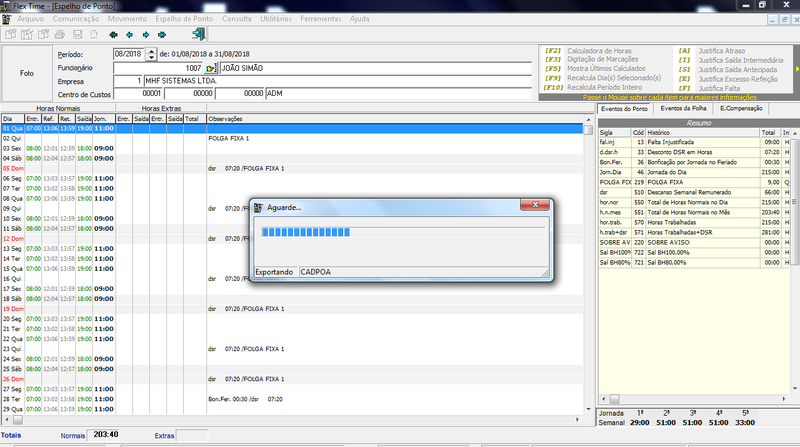Increase the Período spinner value

[151, 51]
